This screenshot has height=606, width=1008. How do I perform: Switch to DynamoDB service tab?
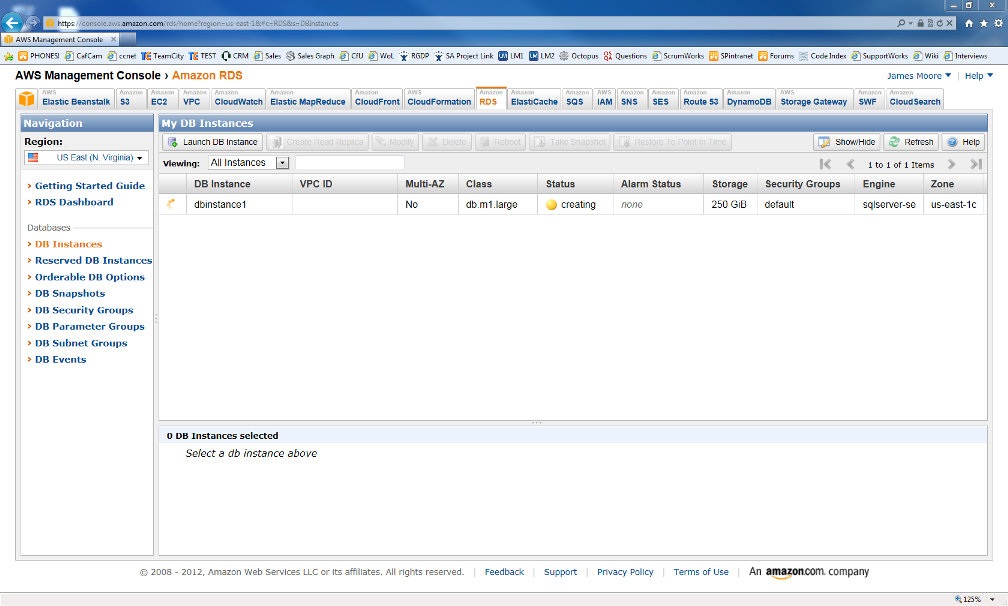point(748,98)
